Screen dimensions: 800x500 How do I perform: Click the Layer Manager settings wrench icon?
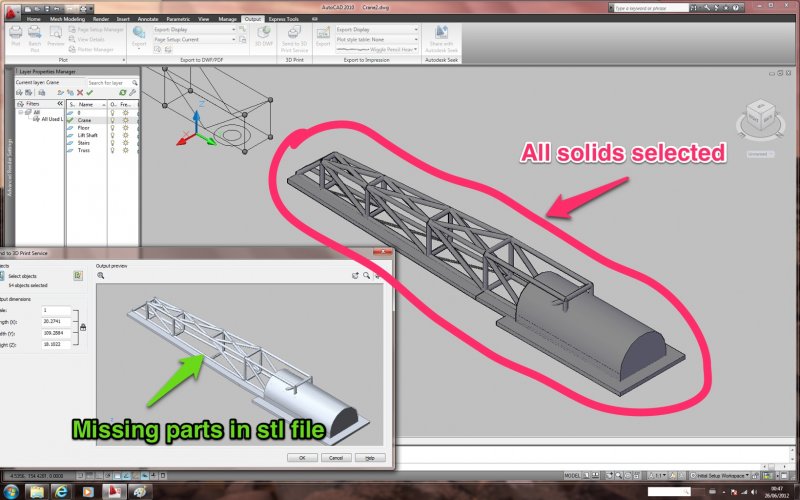tap(133, 92)
